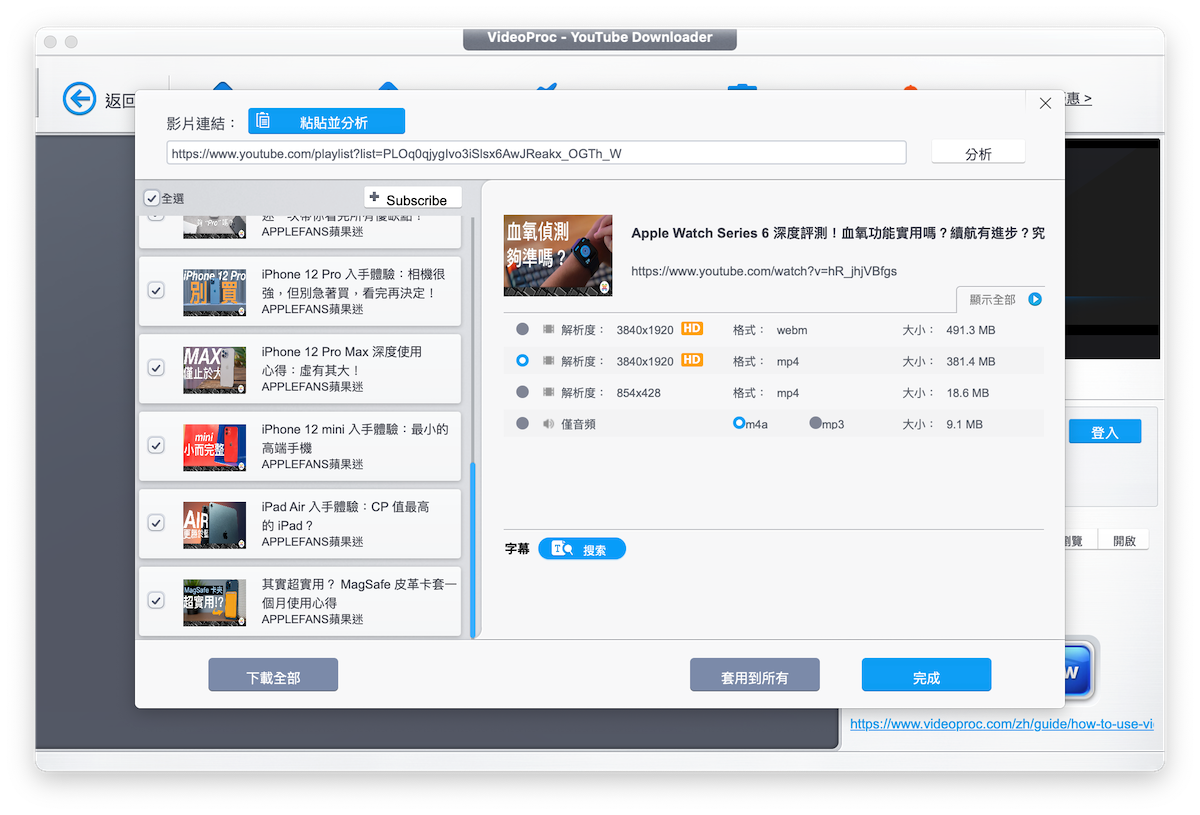This screenshot has width=1200, height=815.
Task: Click the Apple Watch Series 6 深度評測 title
Action: (x=838, y=233)
